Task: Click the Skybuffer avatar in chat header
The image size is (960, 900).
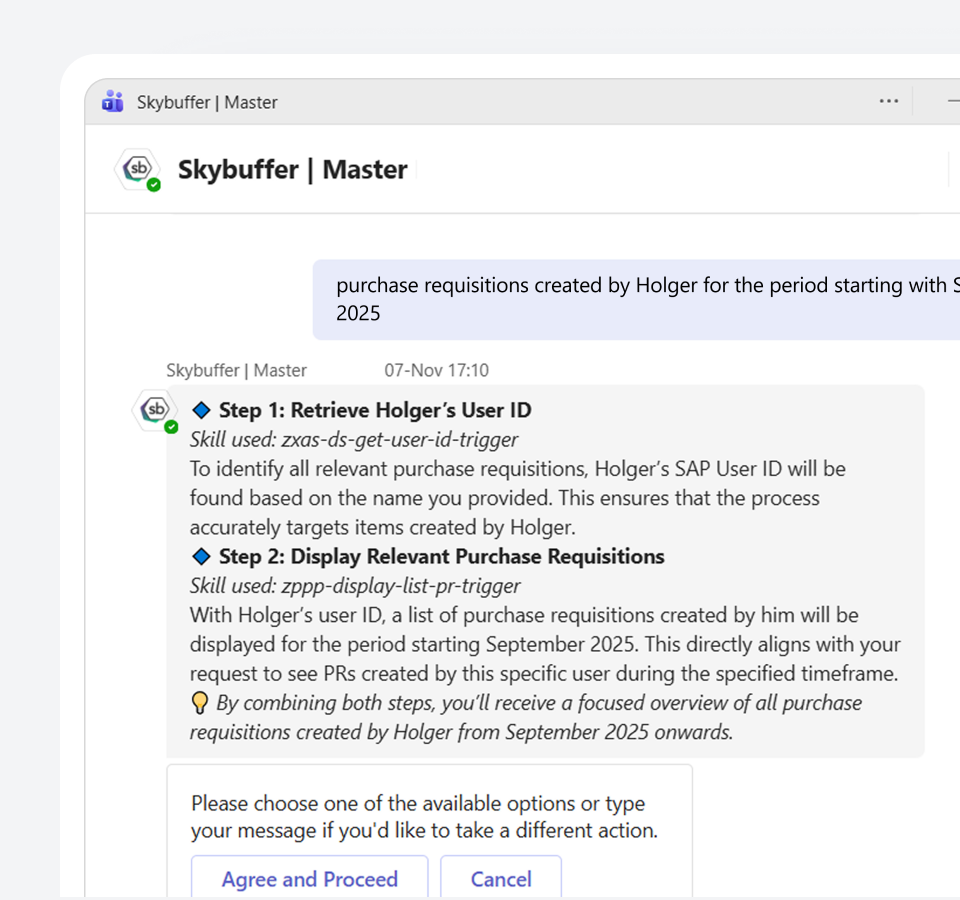Action: [x=137, y=169]
